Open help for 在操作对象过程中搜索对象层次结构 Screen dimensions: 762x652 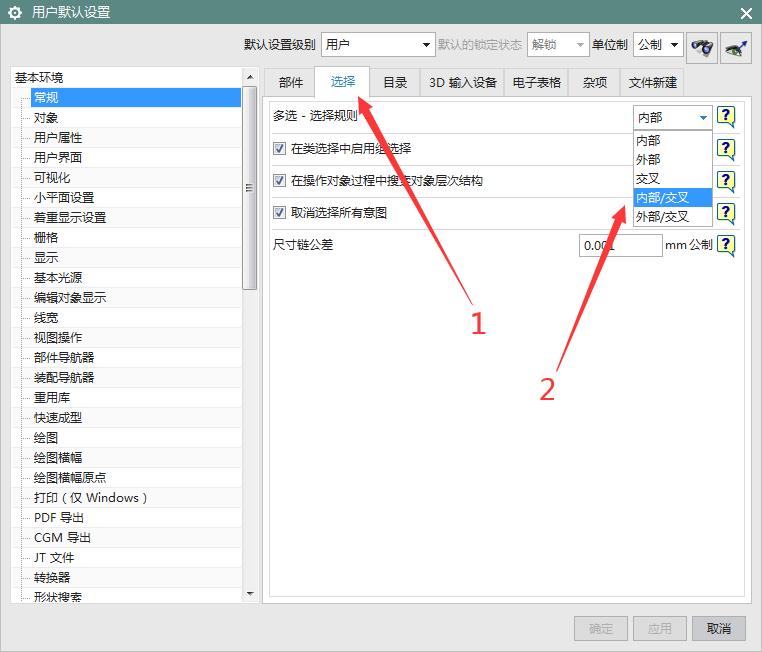point(726,181)
